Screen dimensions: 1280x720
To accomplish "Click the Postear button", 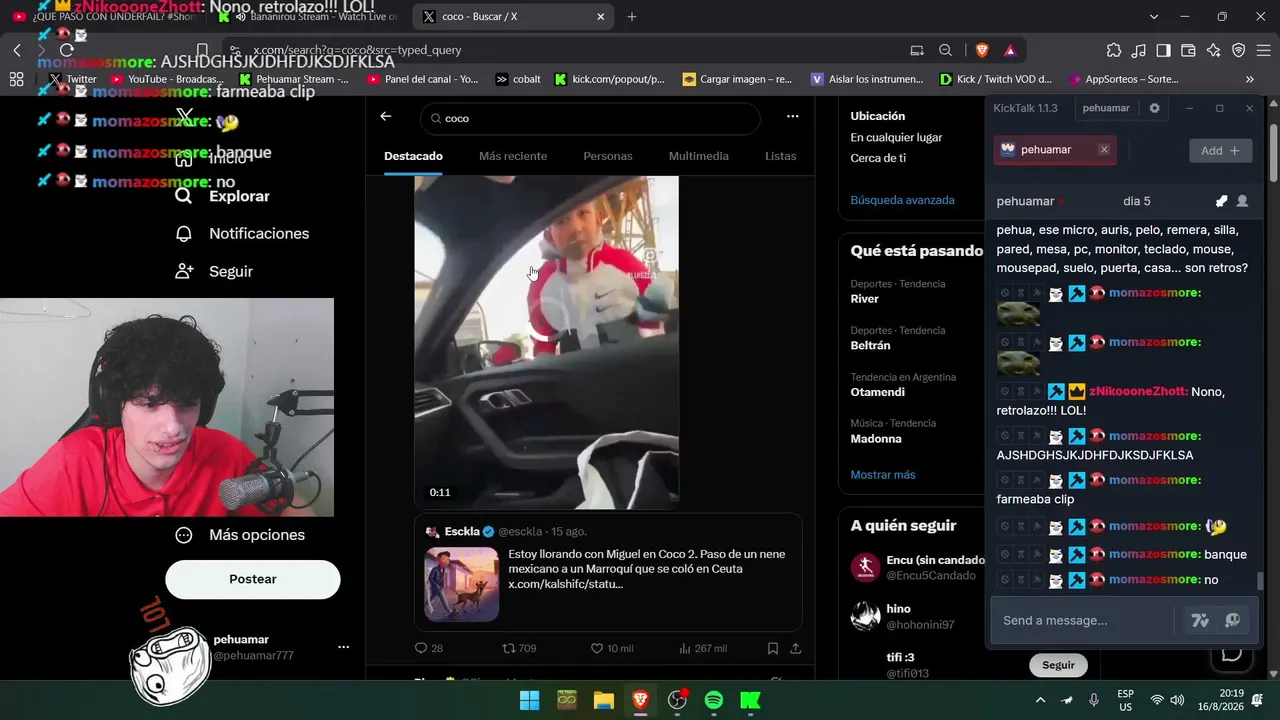I will tap(253, 579).
